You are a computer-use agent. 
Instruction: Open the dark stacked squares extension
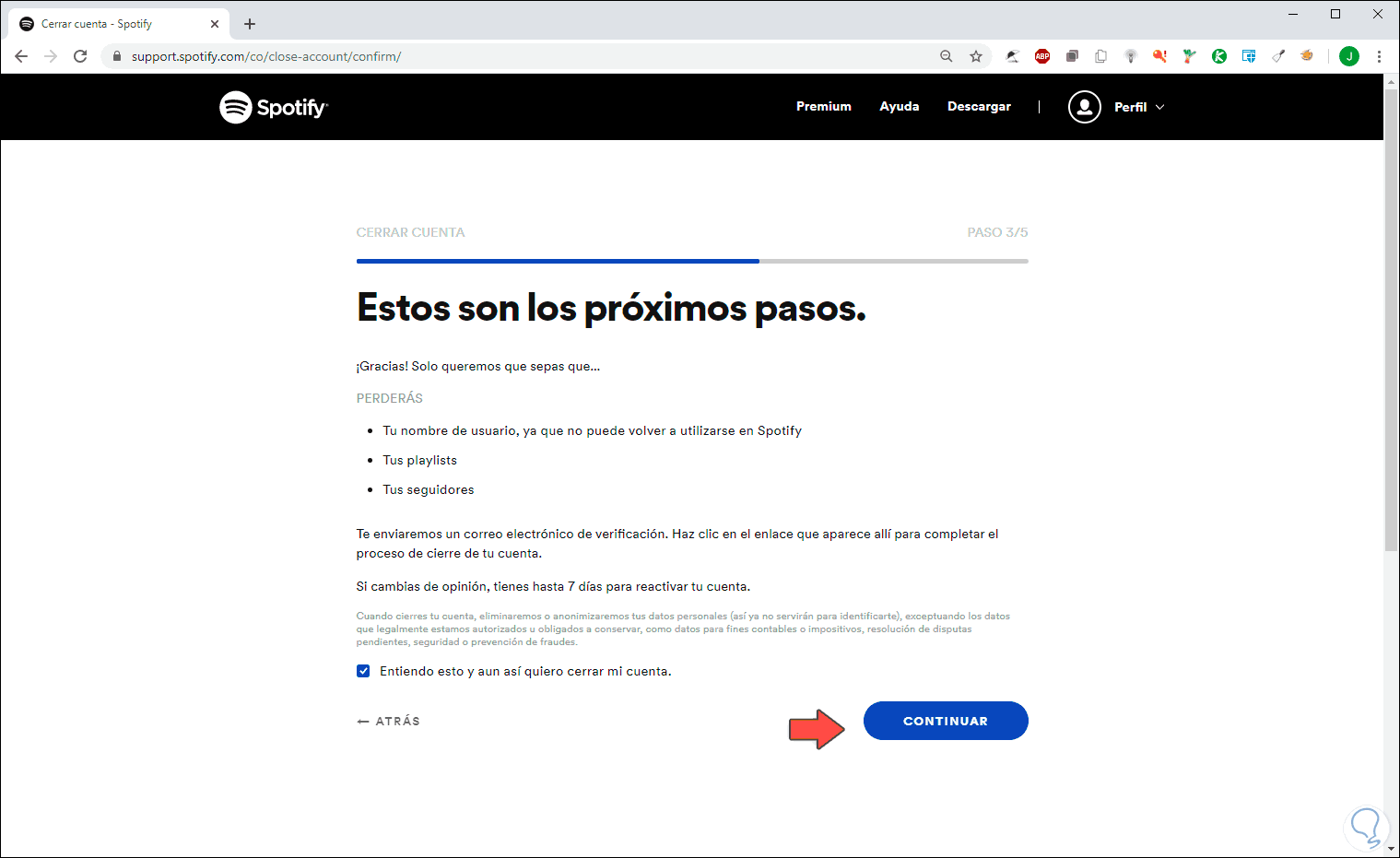pos(1072,56)
